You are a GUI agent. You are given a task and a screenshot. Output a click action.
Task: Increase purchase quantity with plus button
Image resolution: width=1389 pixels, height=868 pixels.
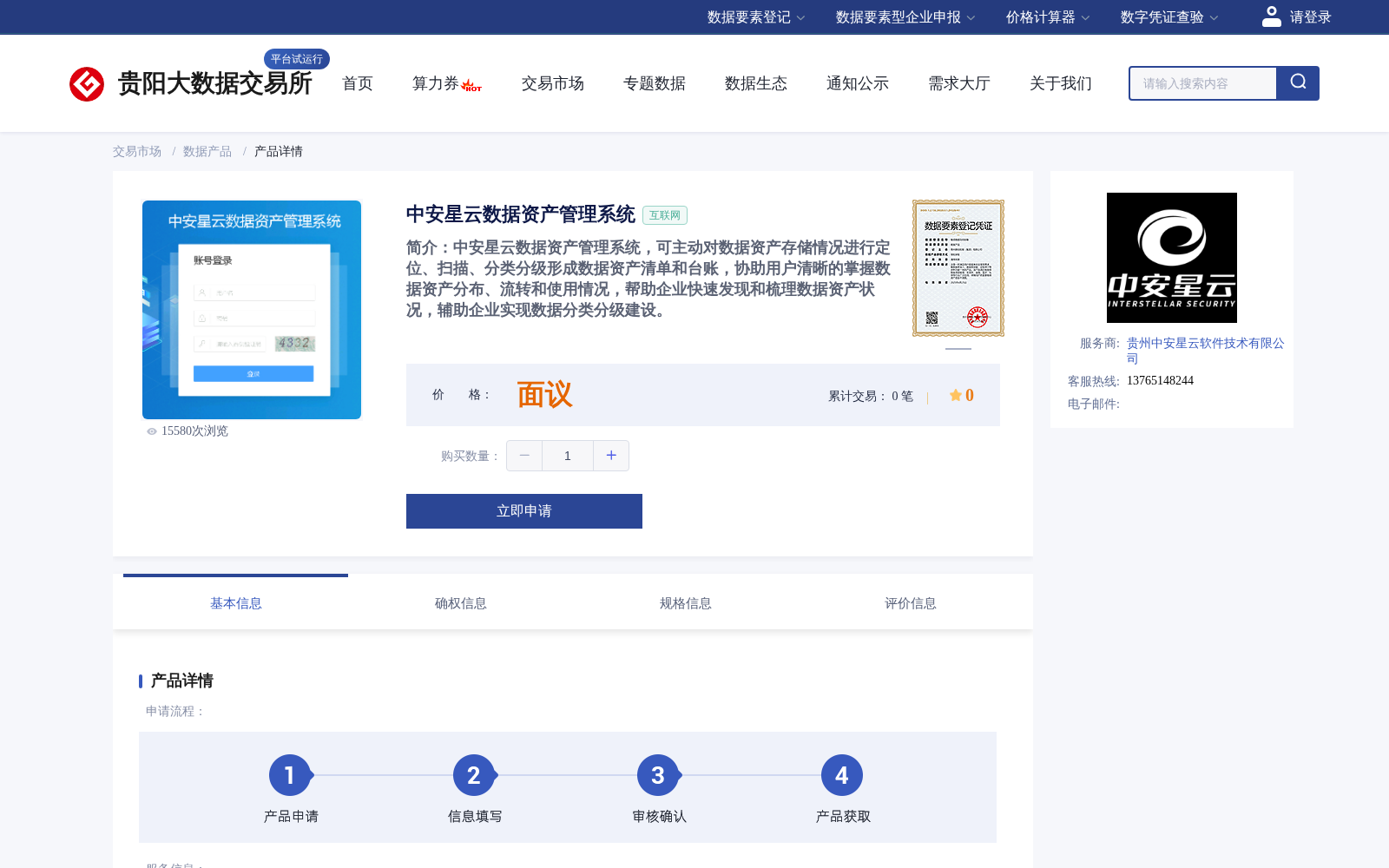click(x=611, y=456)
